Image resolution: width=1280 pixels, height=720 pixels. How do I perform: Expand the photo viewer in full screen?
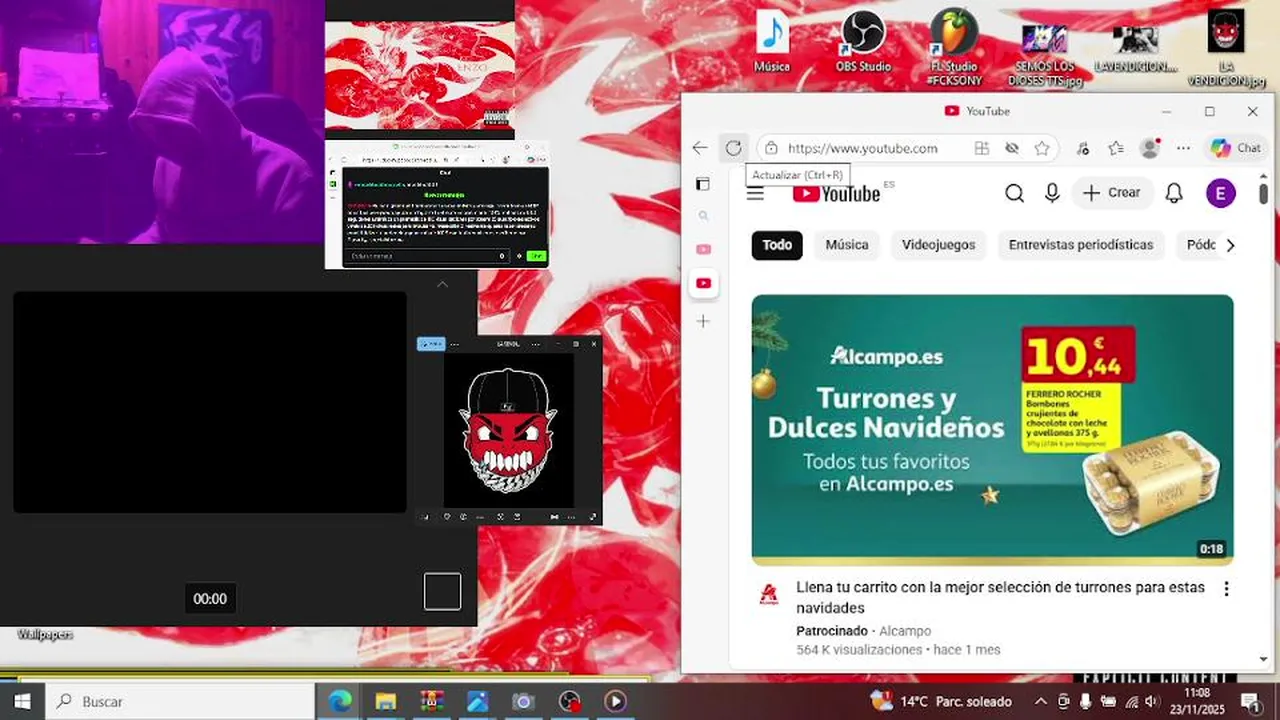593,517
